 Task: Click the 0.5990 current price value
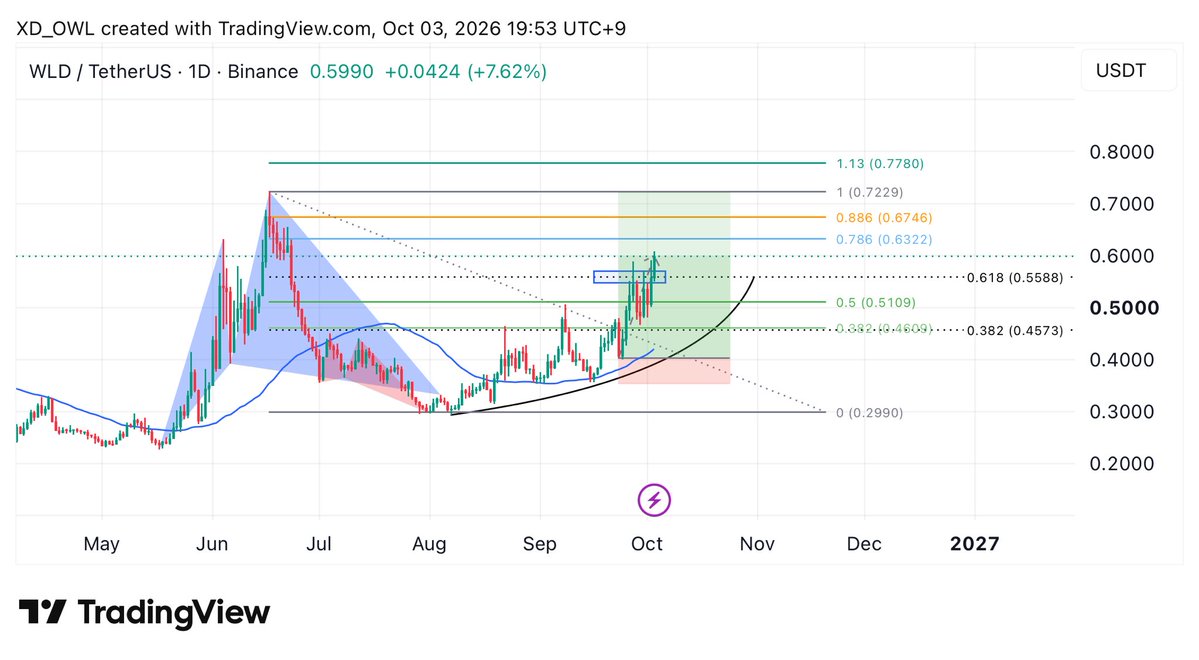pos(342,72)
